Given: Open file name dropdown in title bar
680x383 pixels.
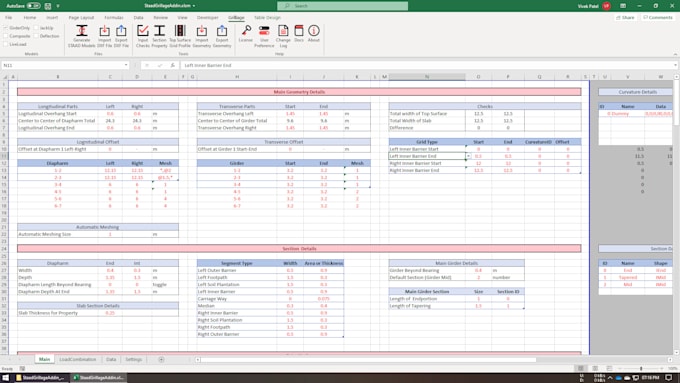Looking at the screenshot, I should (194, 6).
